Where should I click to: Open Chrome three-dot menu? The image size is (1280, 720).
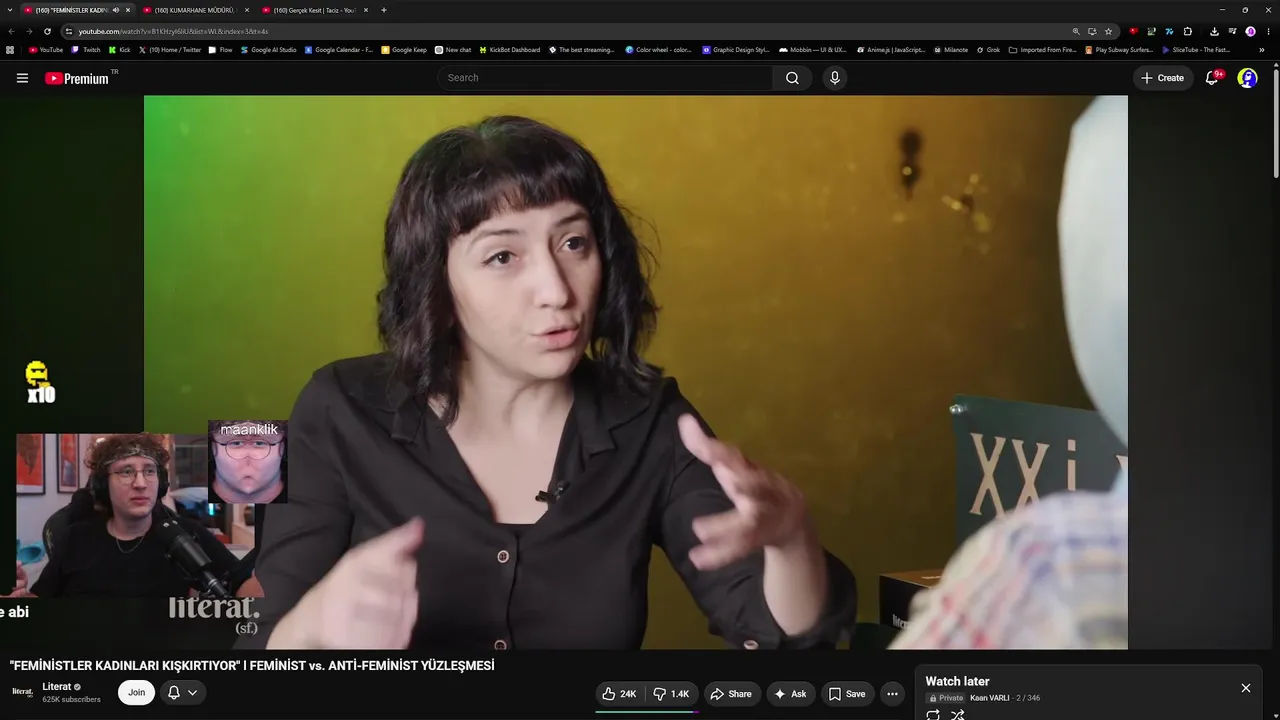(x=1268, y=31)
